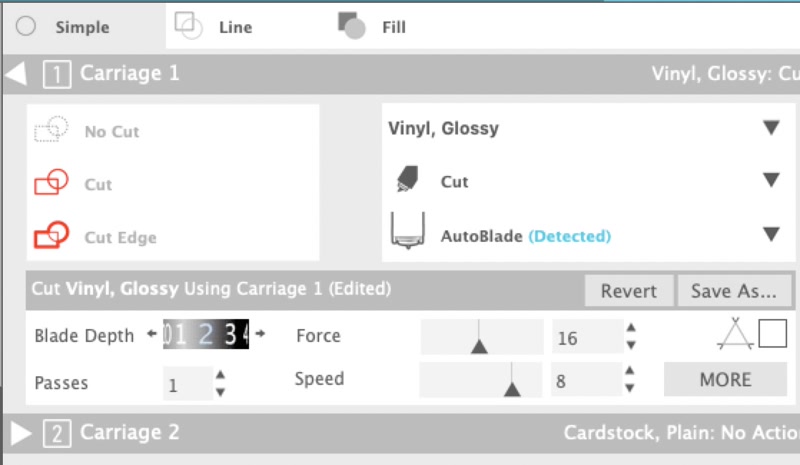Click the blade depth increase arrow

(260, 334)
